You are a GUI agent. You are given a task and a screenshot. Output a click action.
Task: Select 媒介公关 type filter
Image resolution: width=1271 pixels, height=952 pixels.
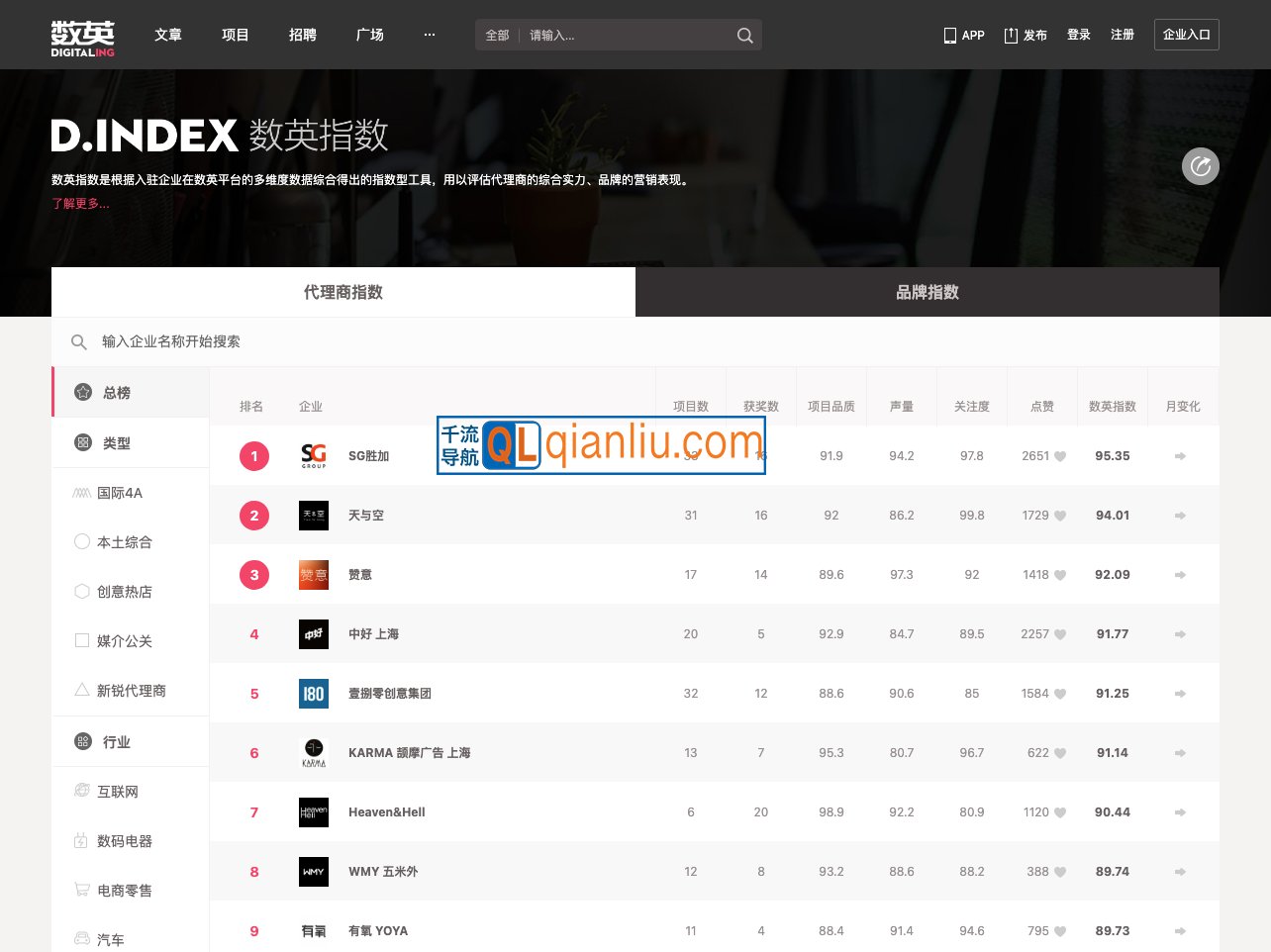pos(124,641)
